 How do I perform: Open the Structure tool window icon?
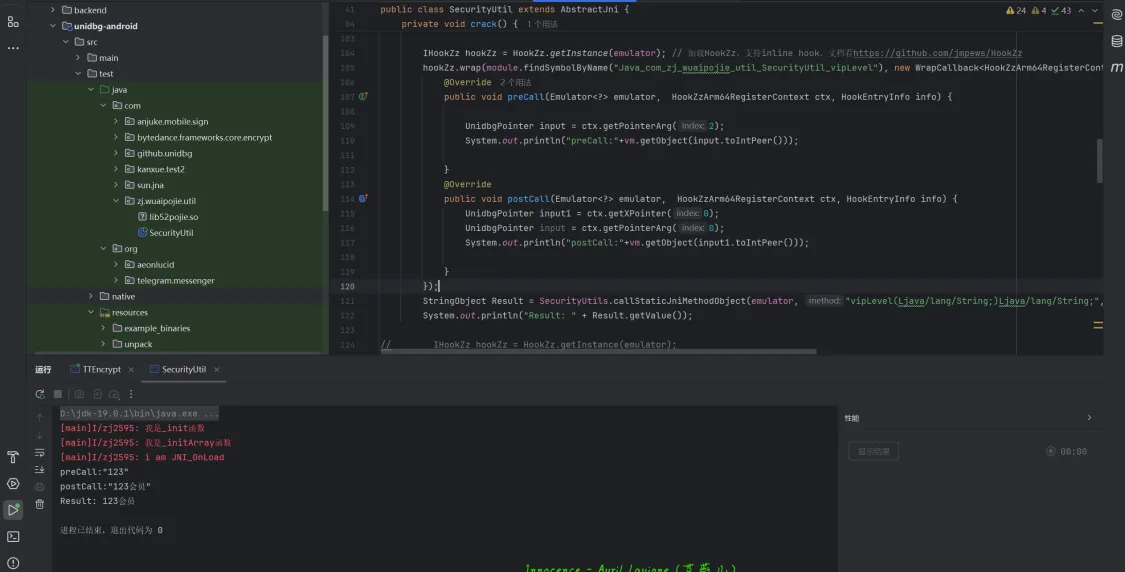pos(13,21)
